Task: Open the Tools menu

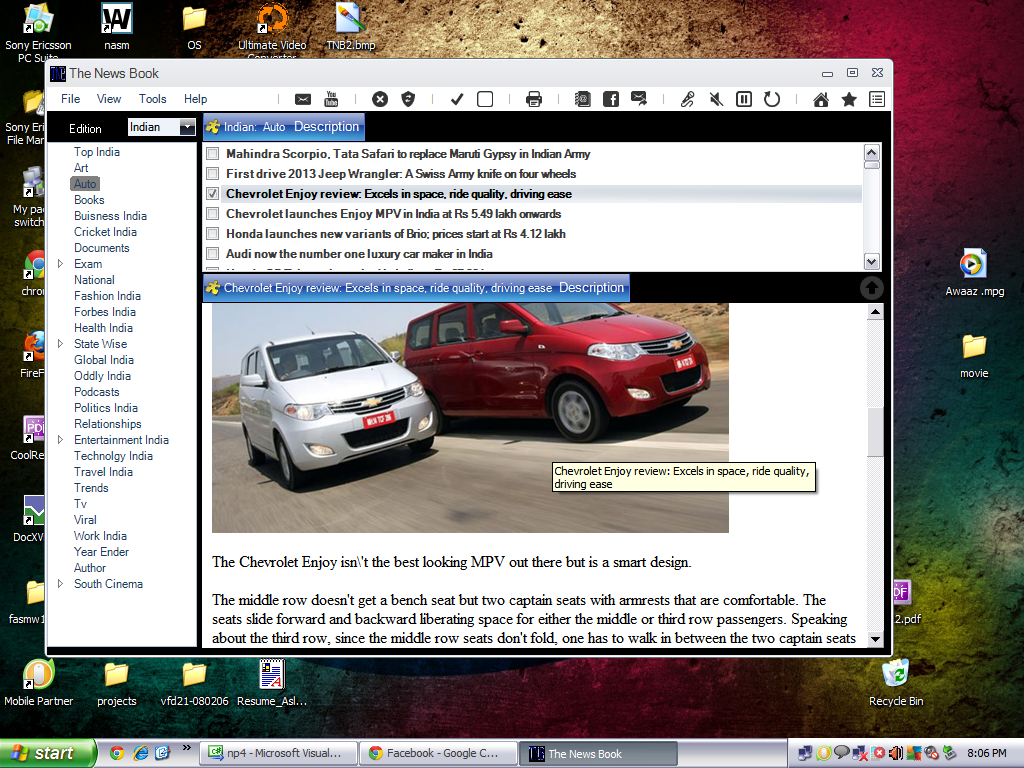Action: coord(152,99)
